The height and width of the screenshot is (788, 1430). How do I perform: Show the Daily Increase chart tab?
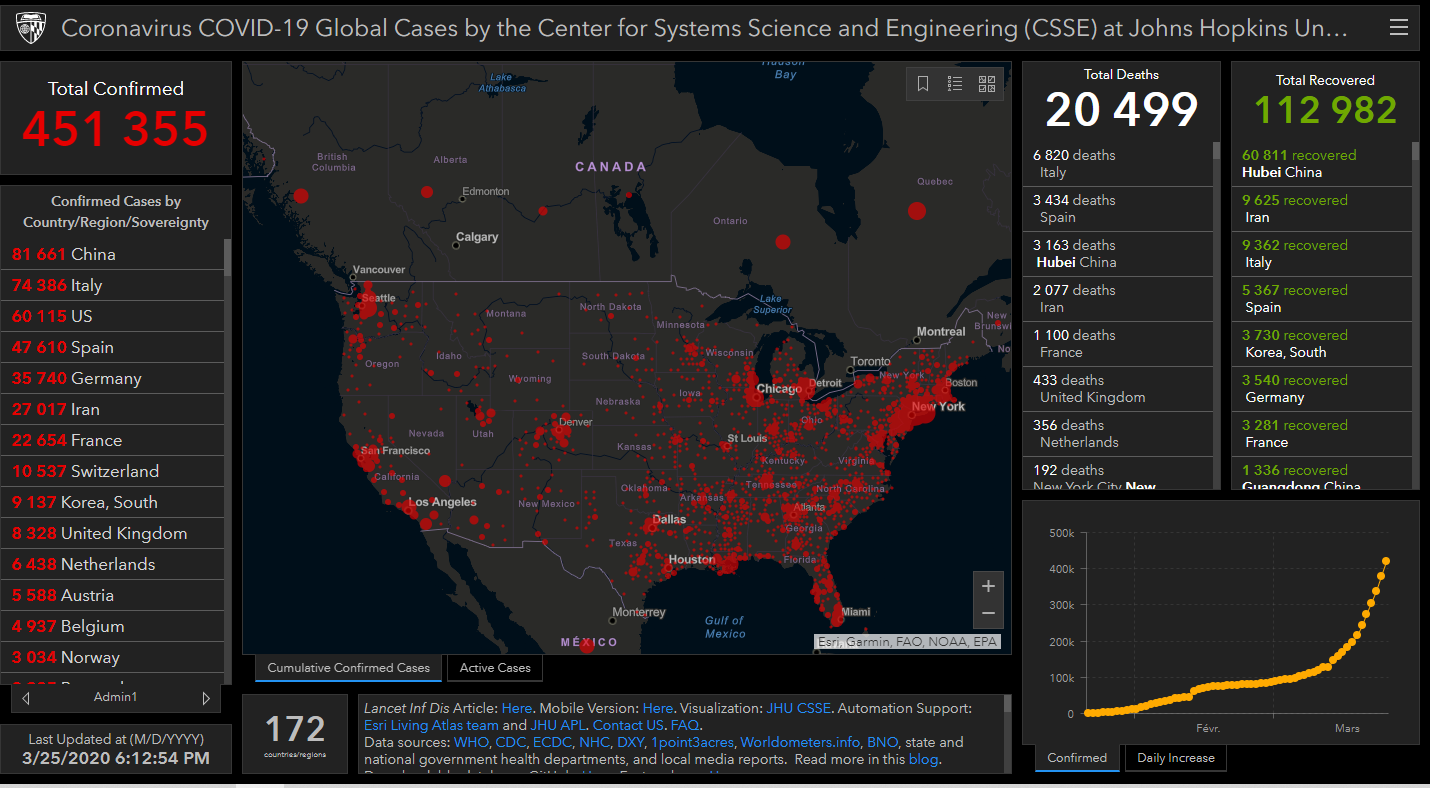point(1175,758)
